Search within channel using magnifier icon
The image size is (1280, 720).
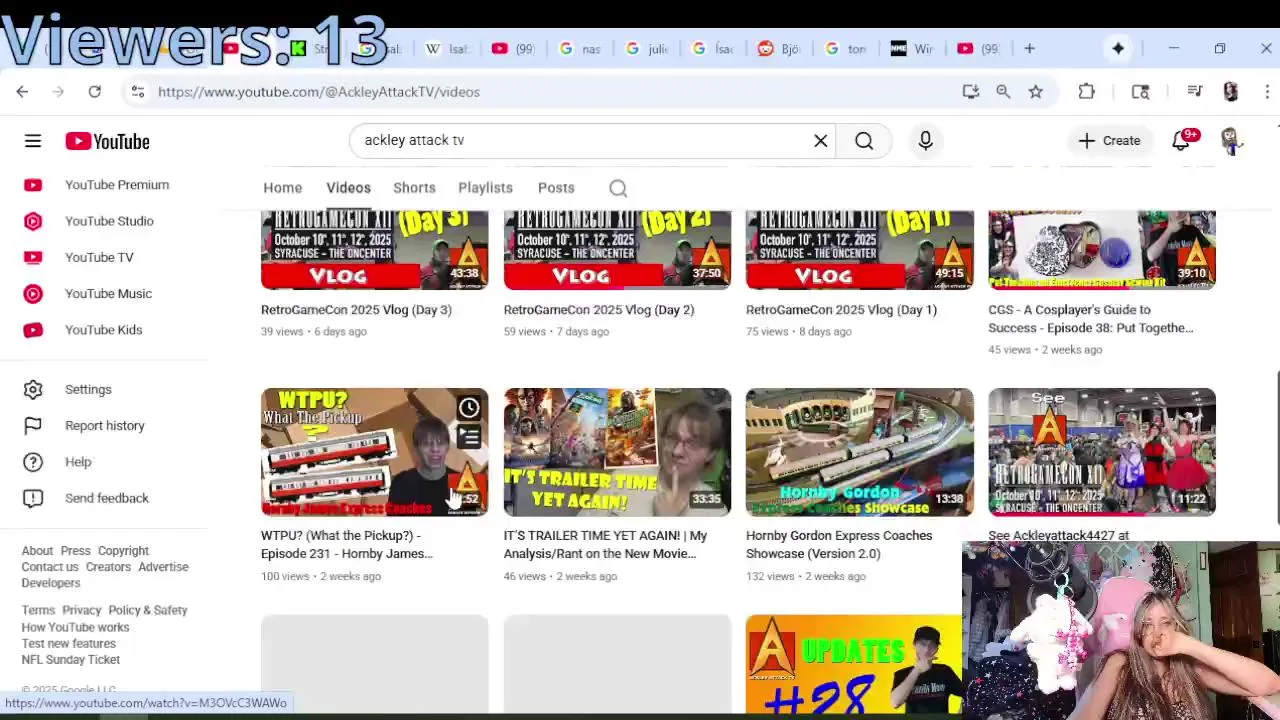(x=618, y=188)
